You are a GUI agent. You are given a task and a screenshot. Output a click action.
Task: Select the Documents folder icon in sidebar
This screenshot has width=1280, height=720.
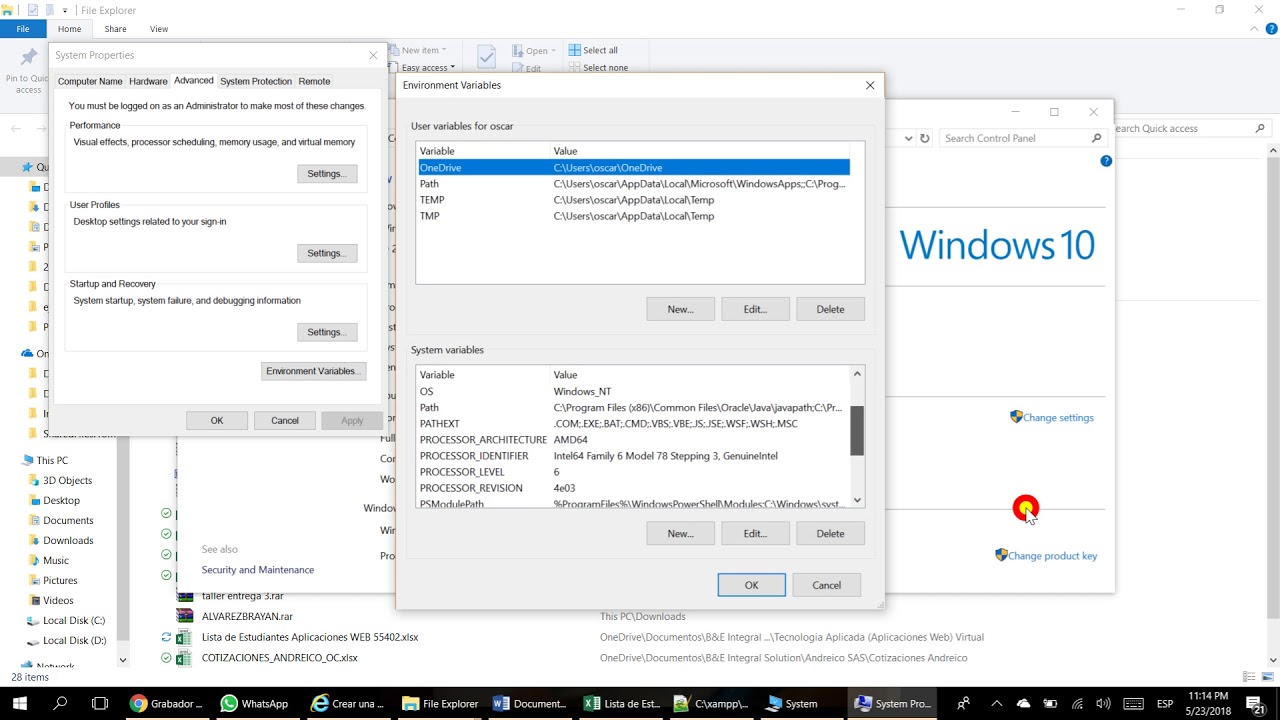(33, 521)
